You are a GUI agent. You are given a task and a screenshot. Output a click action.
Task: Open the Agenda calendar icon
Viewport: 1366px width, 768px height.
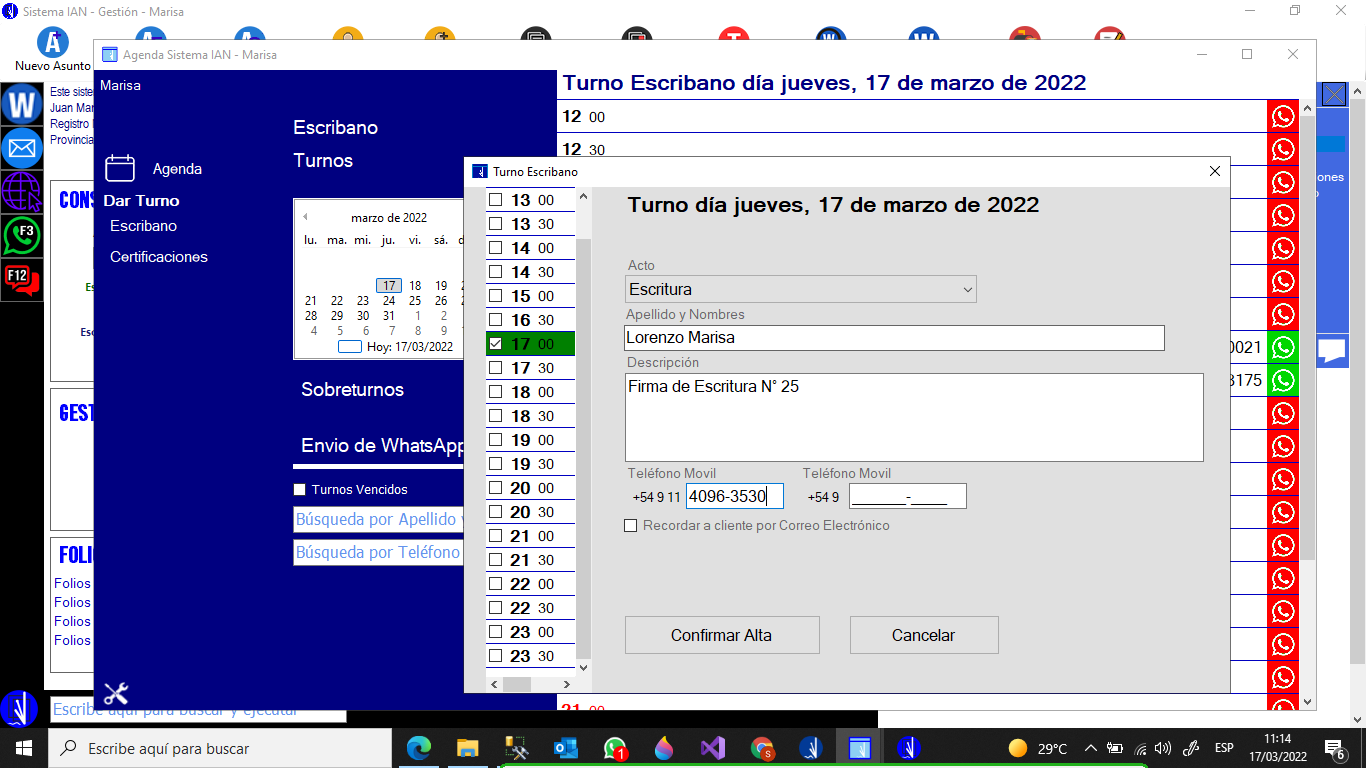(120, 168)
